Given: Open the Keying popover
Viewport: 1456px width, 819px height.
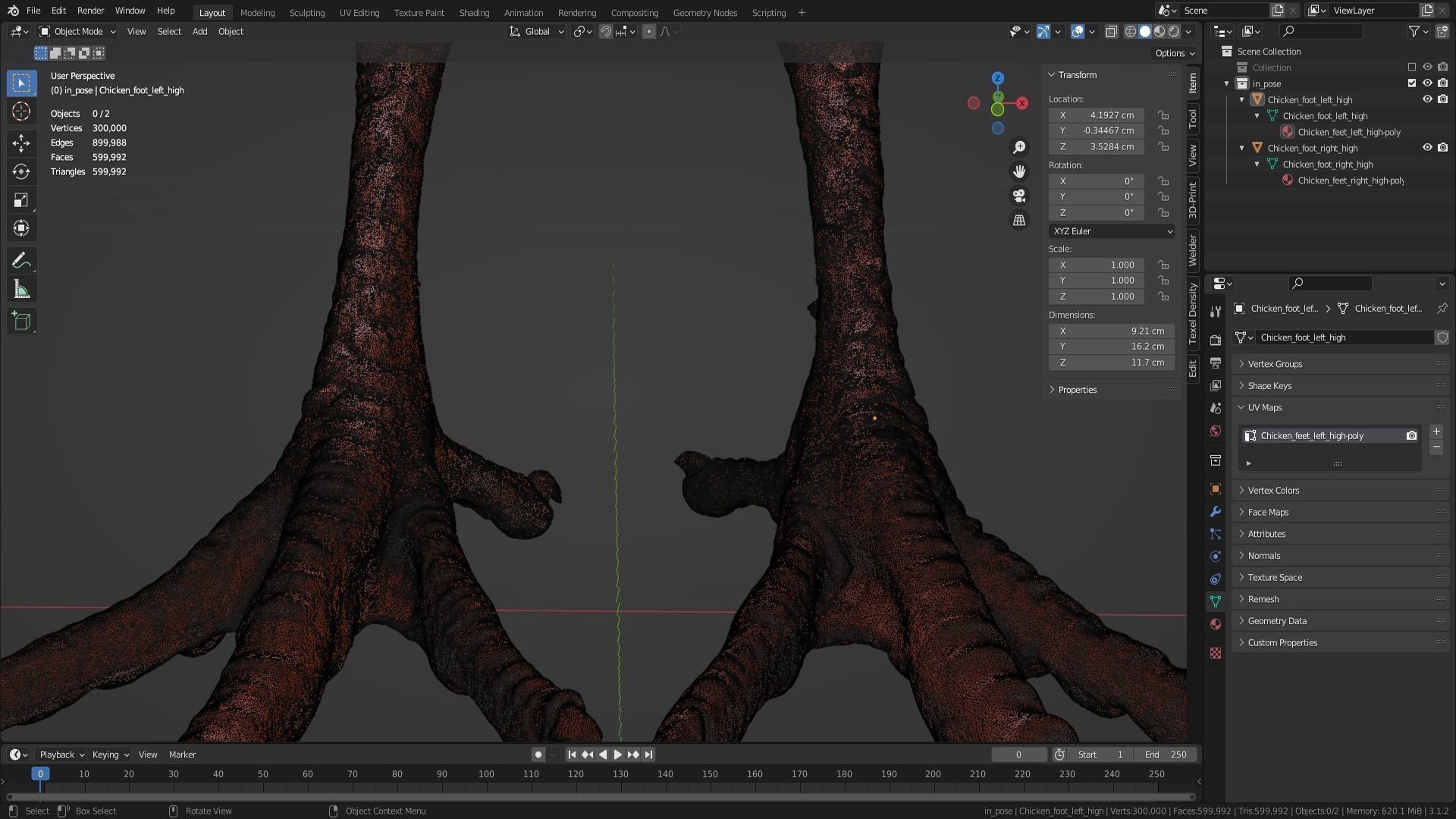Looking at the screenshot, I should tap(111, 755).
